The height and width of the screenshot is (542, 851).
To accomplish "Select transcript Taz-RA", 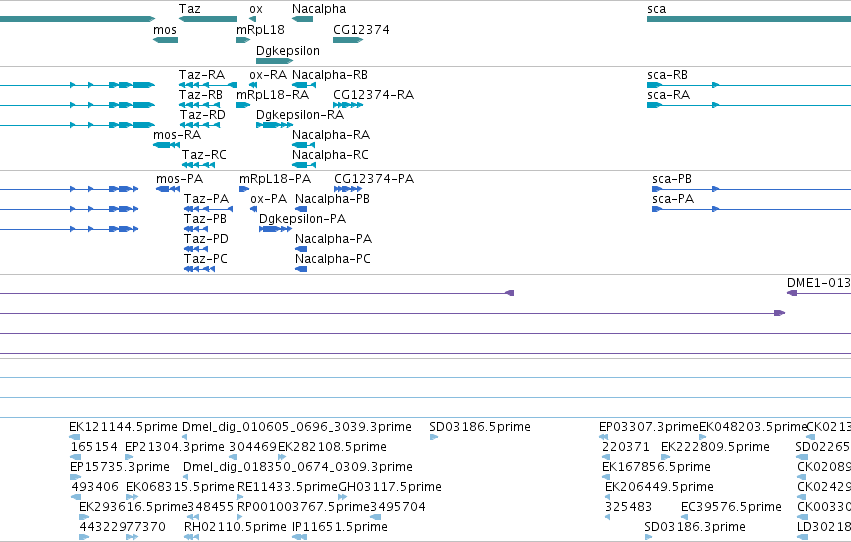I will (x=208, y=85).
